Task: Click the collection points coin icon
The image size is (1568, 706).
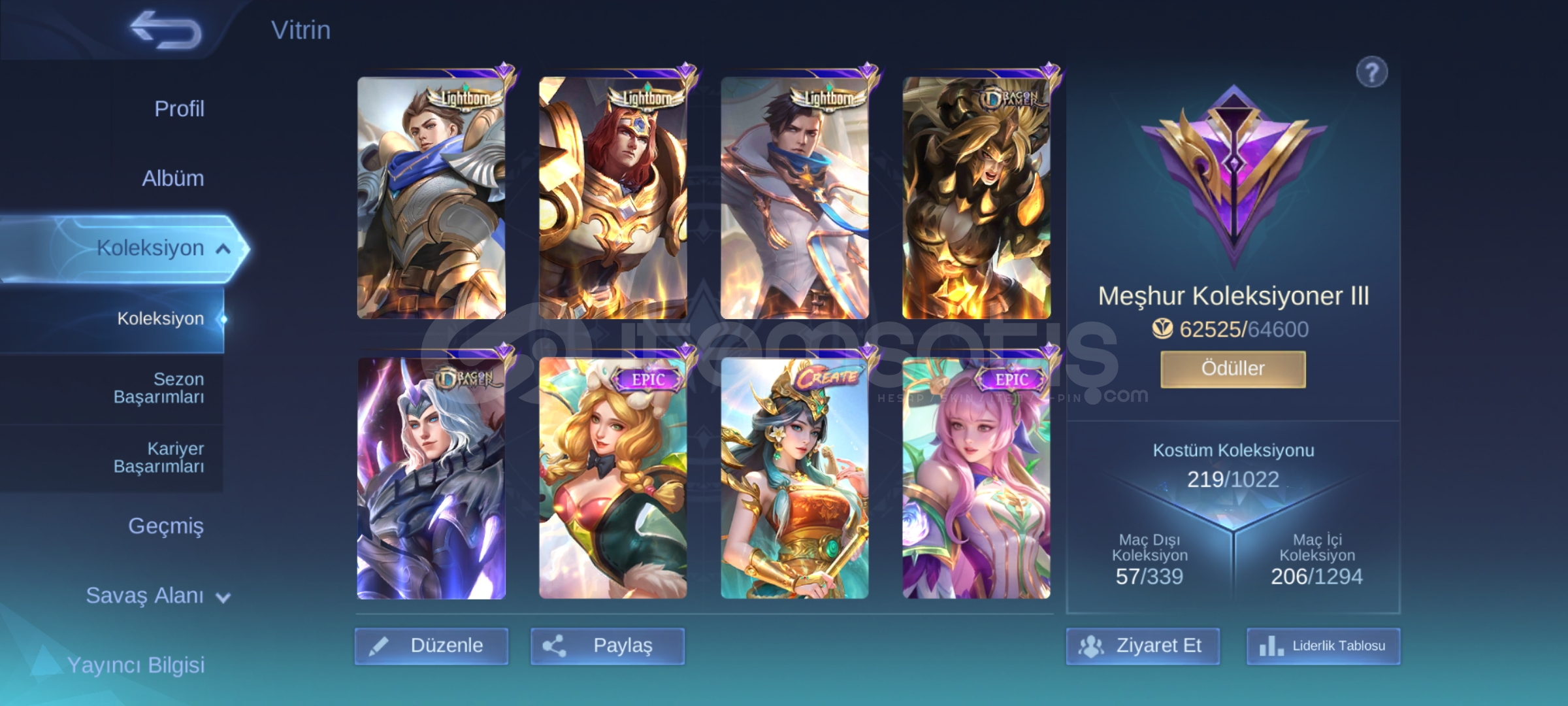Action: point(1162,328)
